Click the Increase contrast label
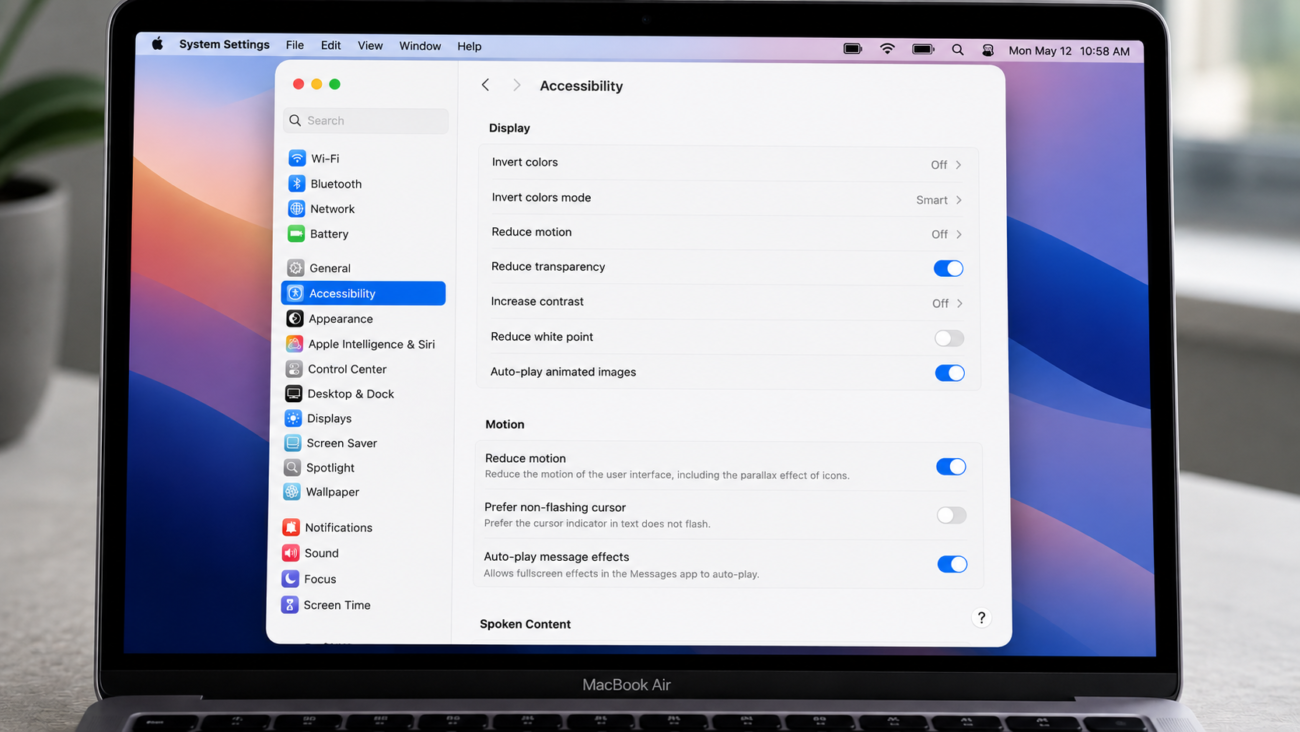 coord(537,301)
